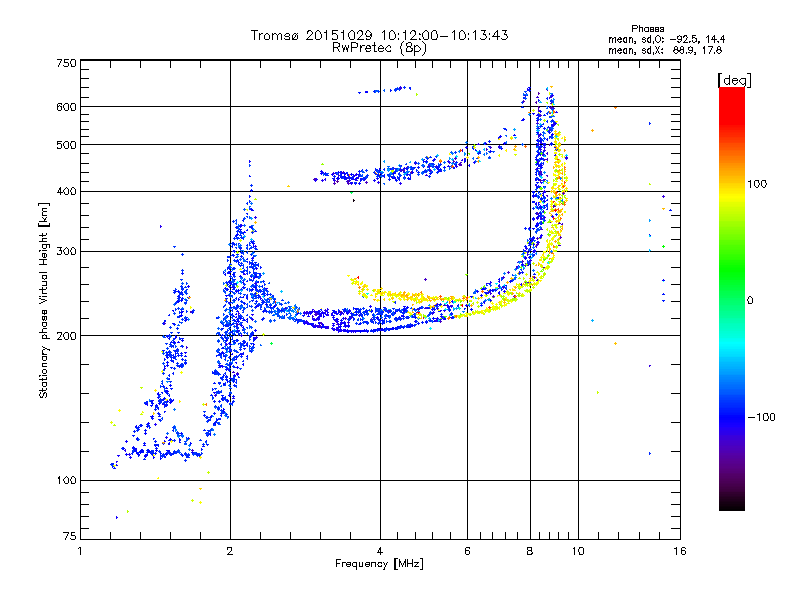The width and height of the screenshot is (800, 600).
Task: Click the black bottom of the colorbar
Action: (732, 503)
